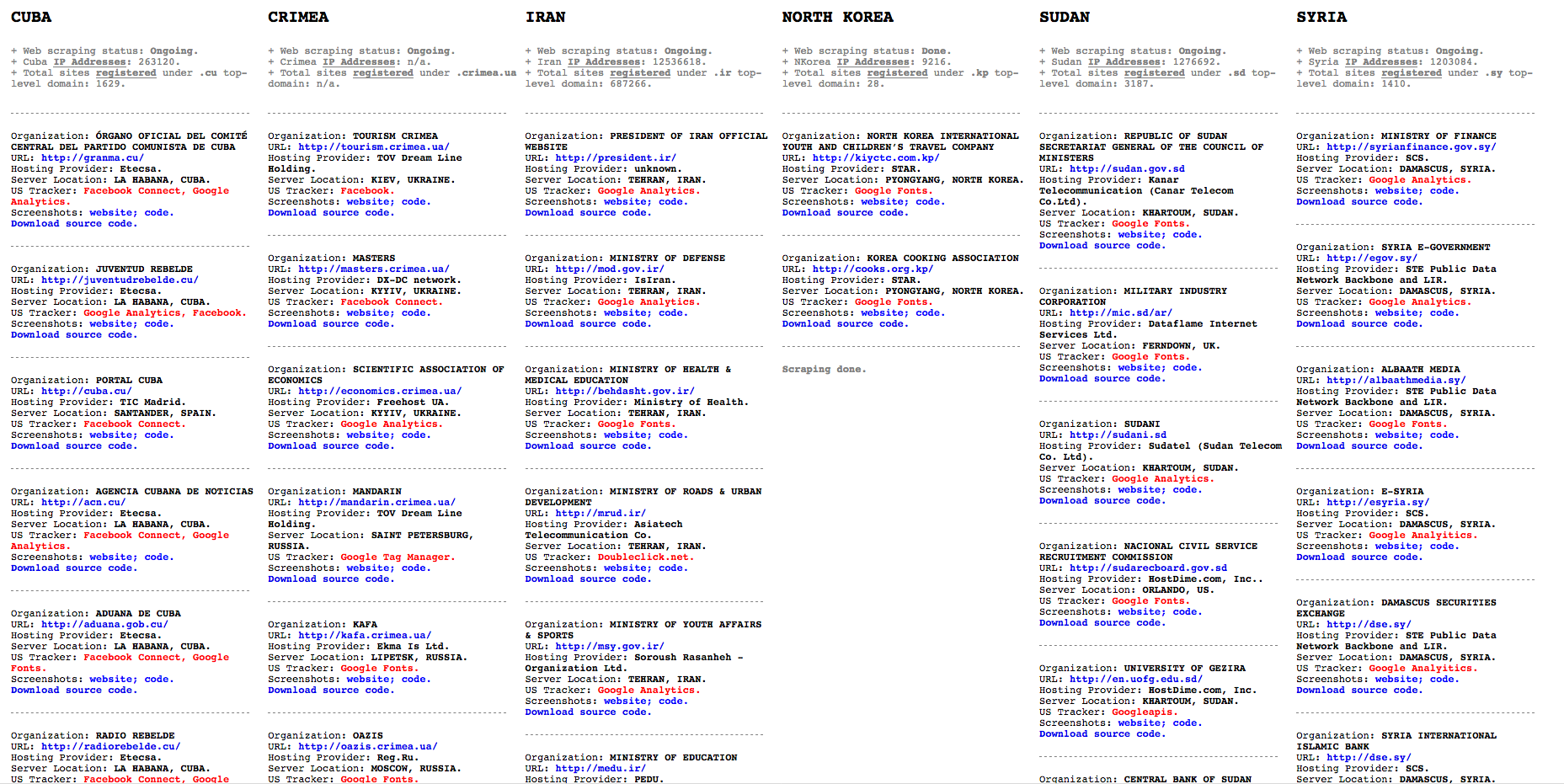Open code screenshot for Portal Cuba
The width and height of the screenshot is (1564, 784).
click(x=158, y=435)
